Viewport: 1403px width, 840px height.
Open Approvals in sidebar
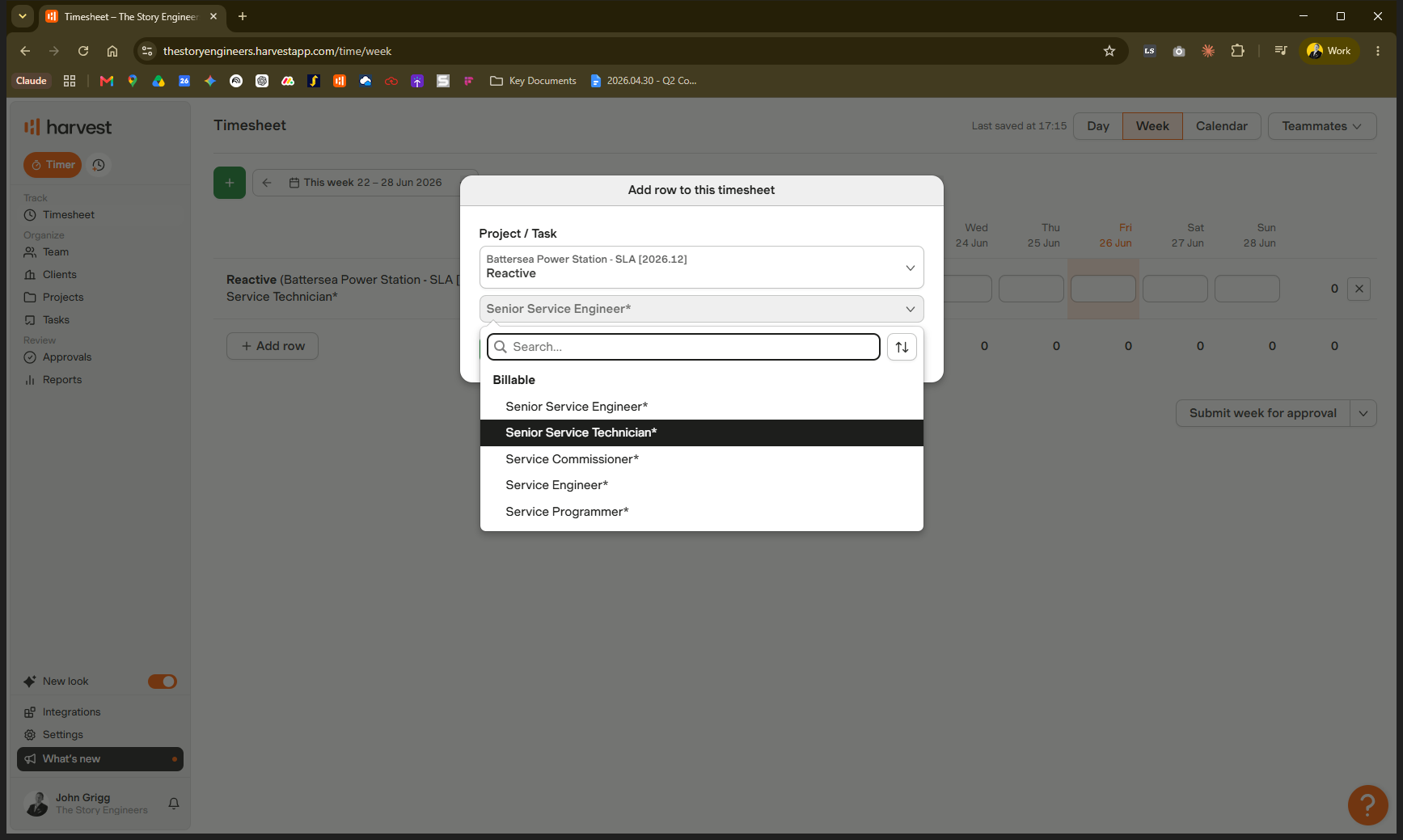point(67,357)
